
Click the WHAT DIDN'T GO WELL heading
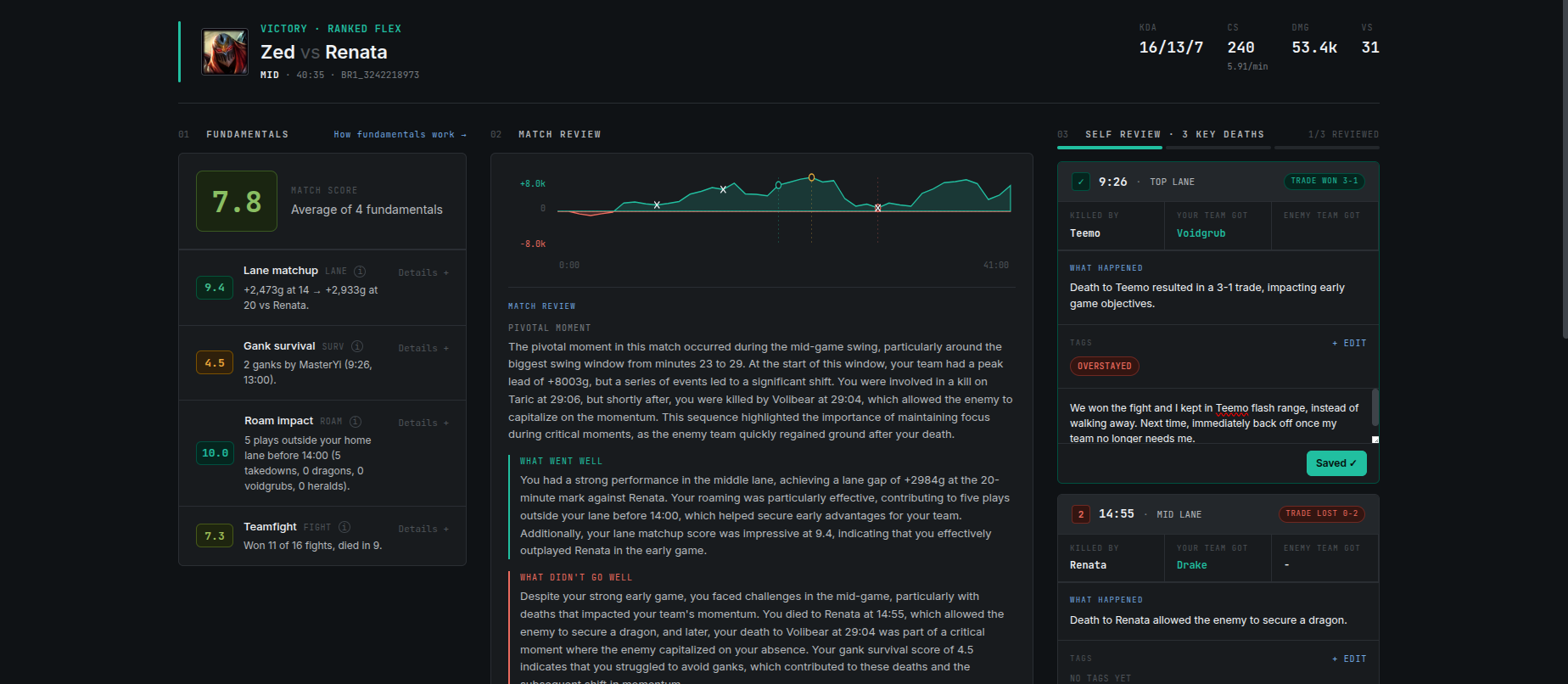pyautogui.click(x=576, y=577)
